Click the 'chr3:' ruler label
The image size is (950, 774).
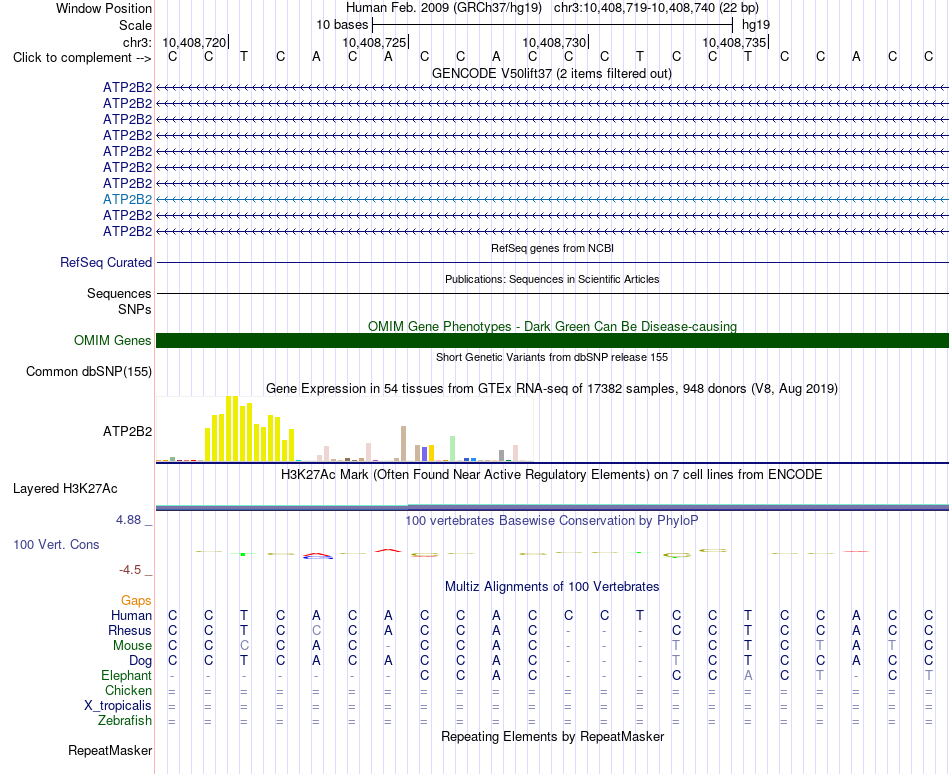[x=137, y=42]
